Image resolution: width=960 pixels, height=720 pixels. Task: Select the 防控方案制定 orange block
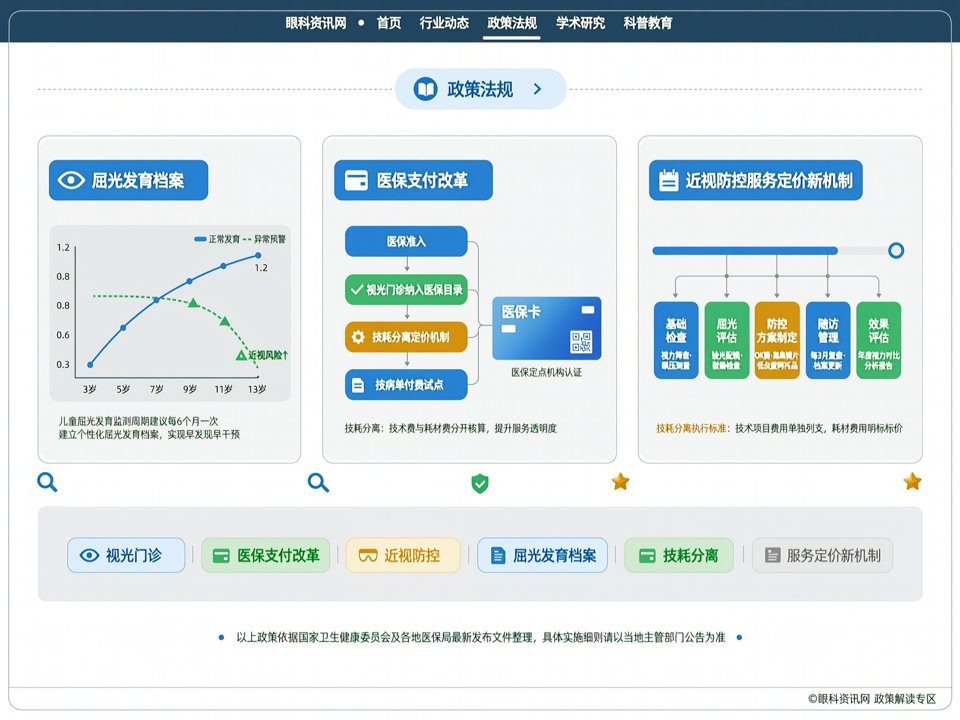[x=777, y=340]
